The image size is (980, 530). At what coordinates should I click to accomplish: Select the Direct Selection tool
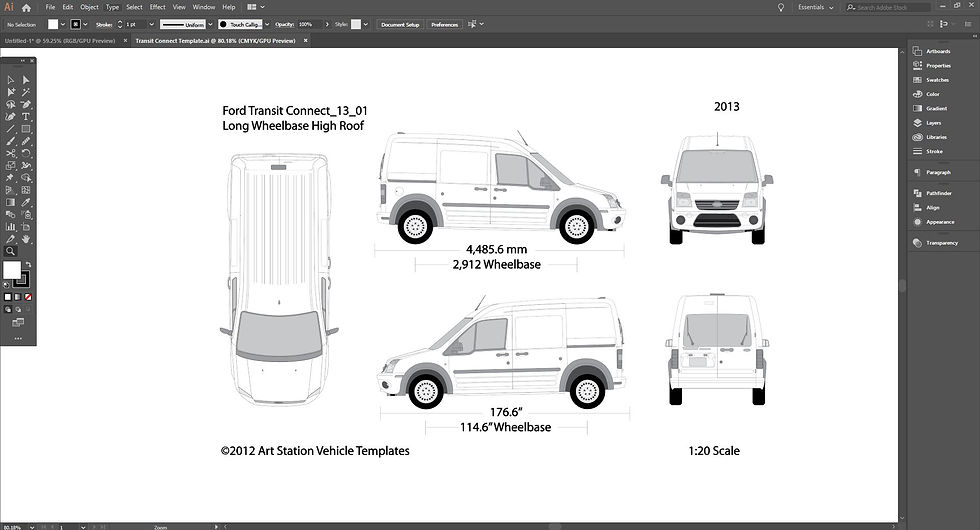(26, 80)
